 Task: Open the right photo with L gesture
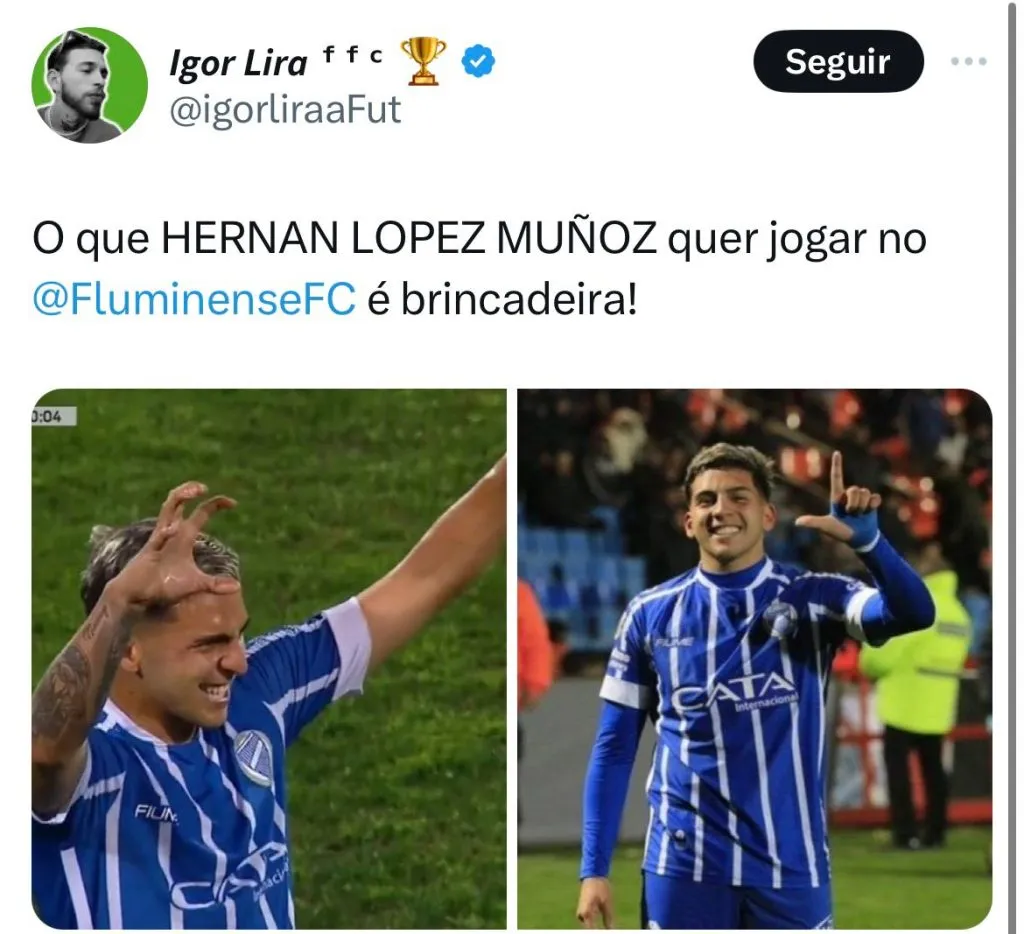pyautogui.click(x=755, y=658)
